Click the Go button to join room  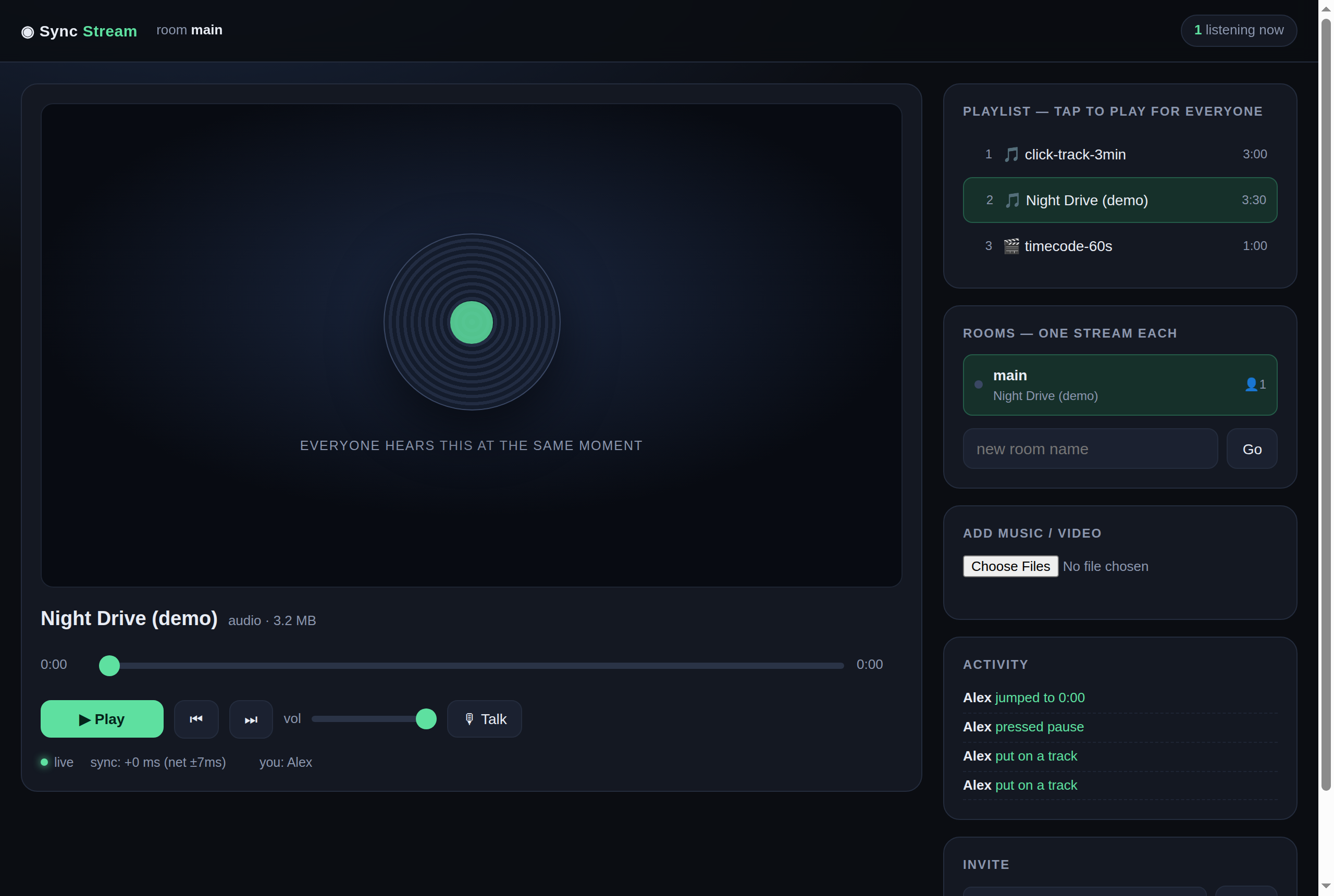tap(1252, 449)
